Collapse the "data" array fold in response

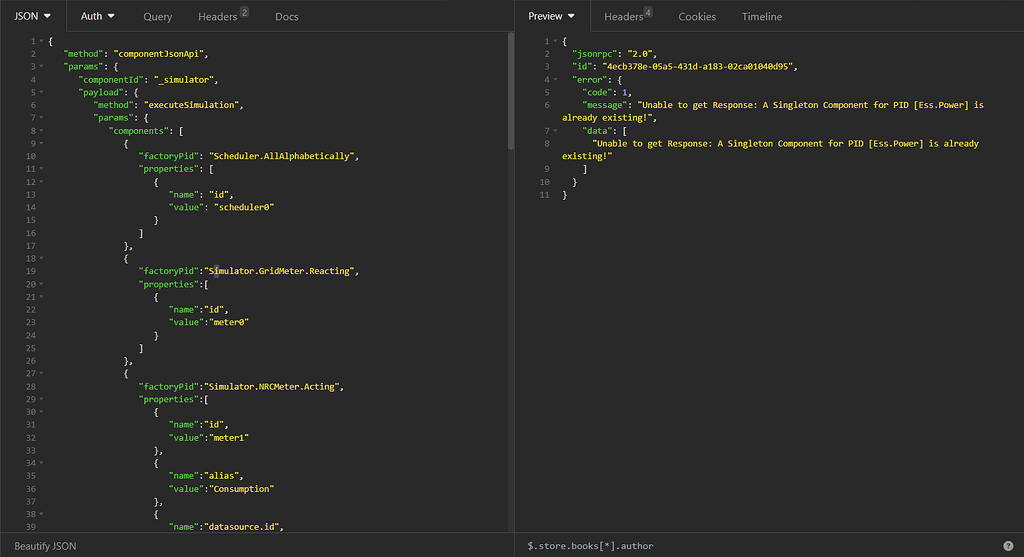[555, 131]
